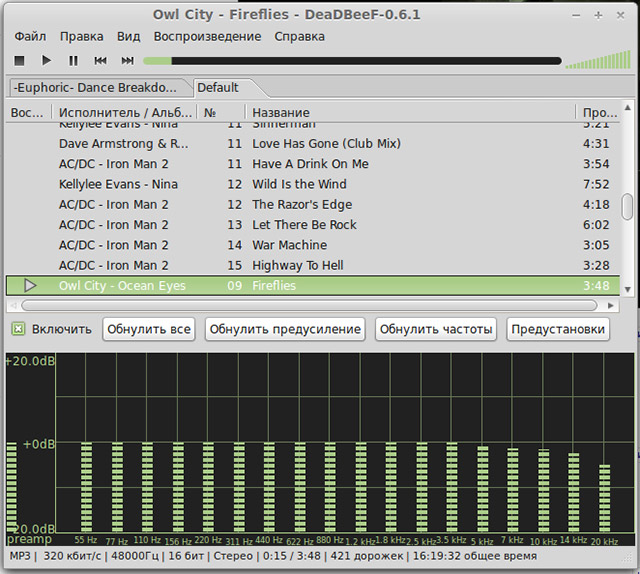Click the Dave Armstrong & R... artist cell
Image resolution: width=640 pixels, height=574 pixels.
point(124,144)
